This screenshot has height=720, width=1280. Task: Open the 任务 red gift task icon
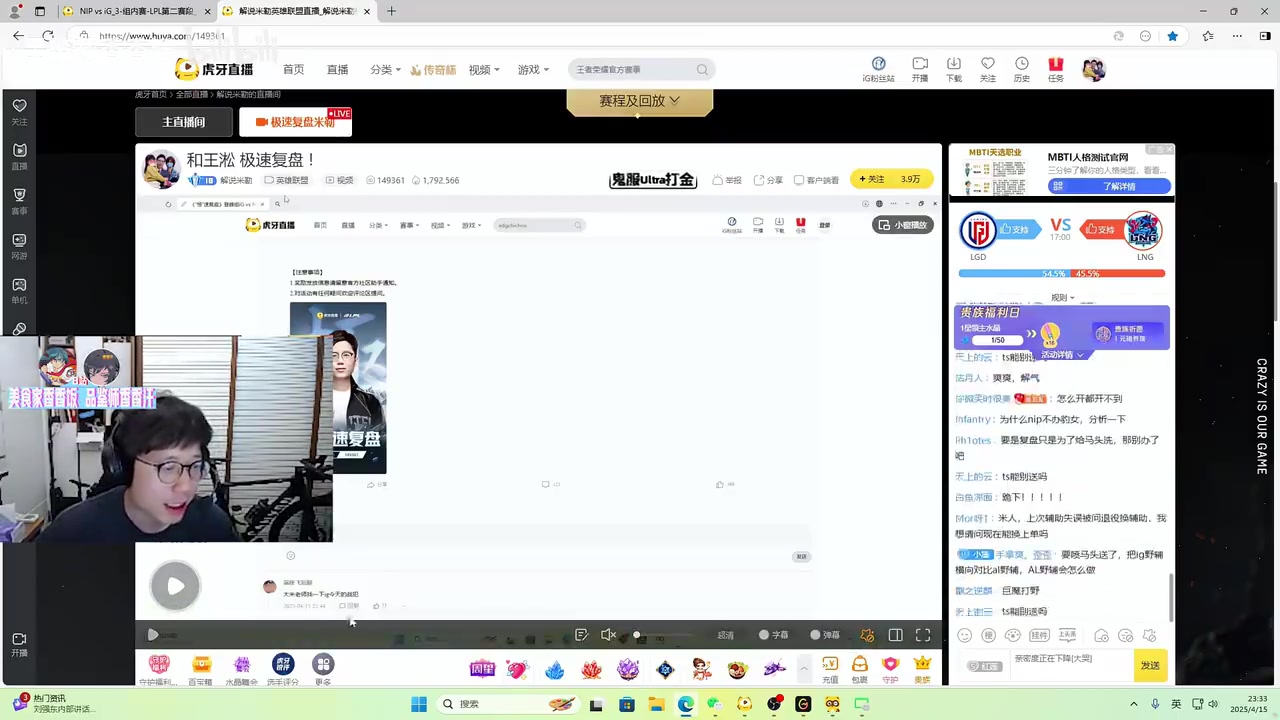(1055, 69)
